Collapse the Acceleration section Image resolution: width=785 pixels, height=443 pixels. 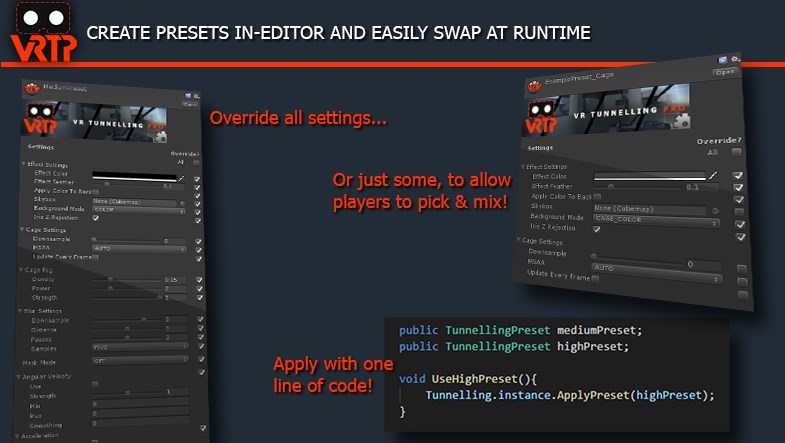click(18, 436)
